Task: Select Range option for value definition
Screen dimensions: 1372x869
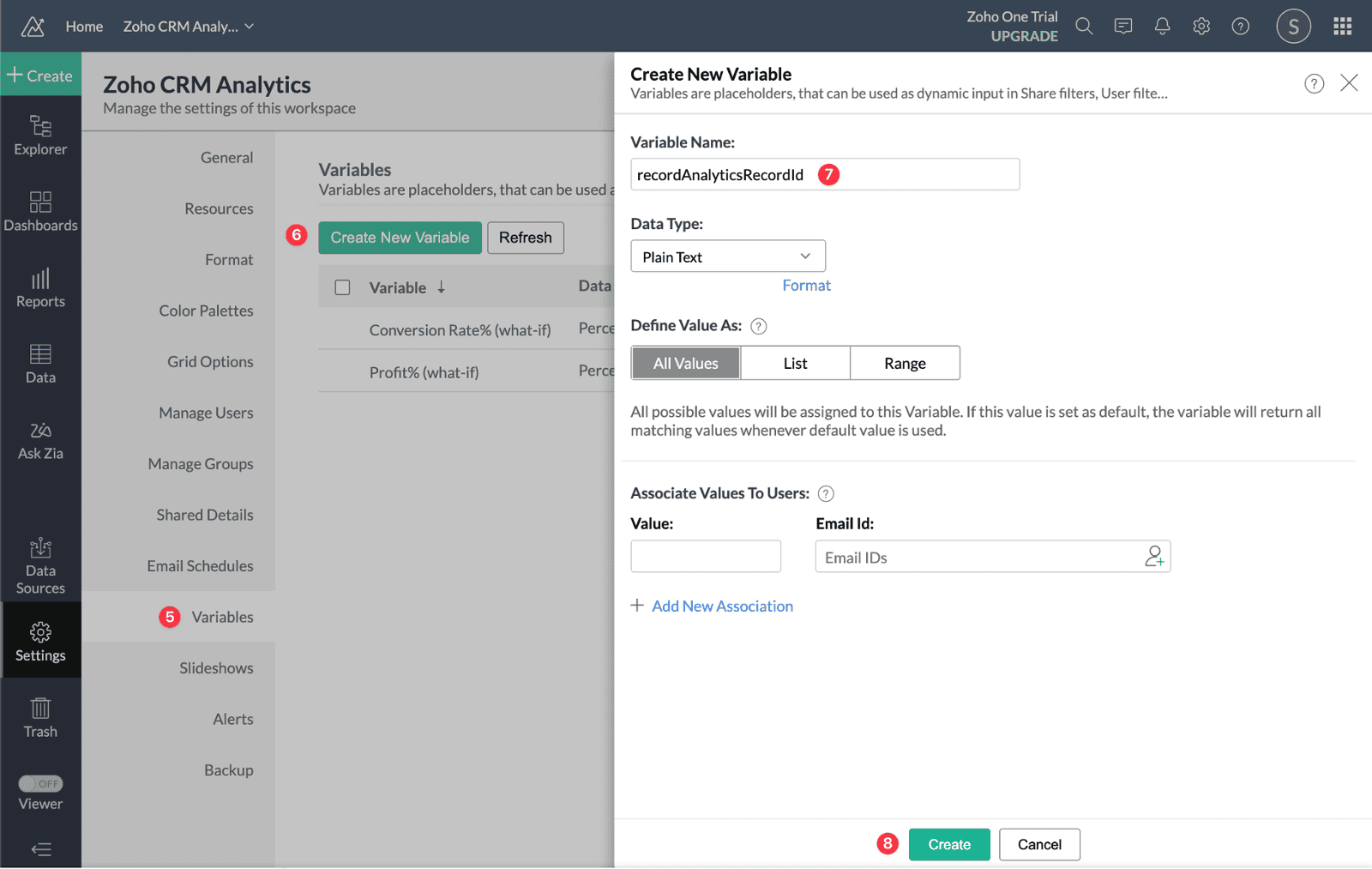Action: point(905,363)
